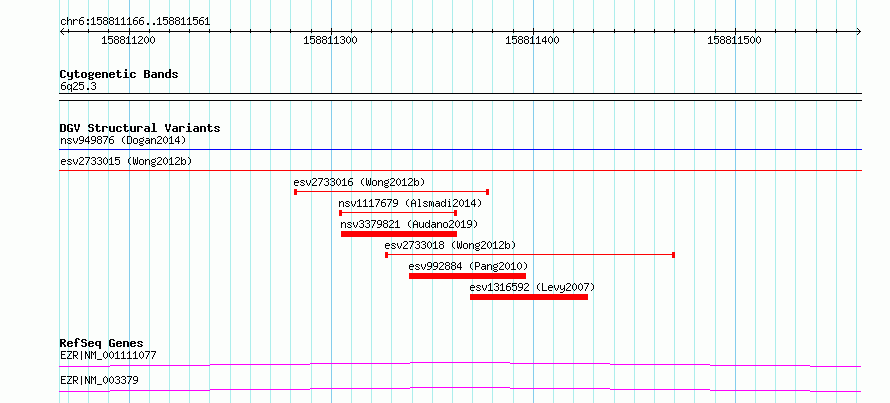Click the right arrow of the ruler

(x=858, y=31)
